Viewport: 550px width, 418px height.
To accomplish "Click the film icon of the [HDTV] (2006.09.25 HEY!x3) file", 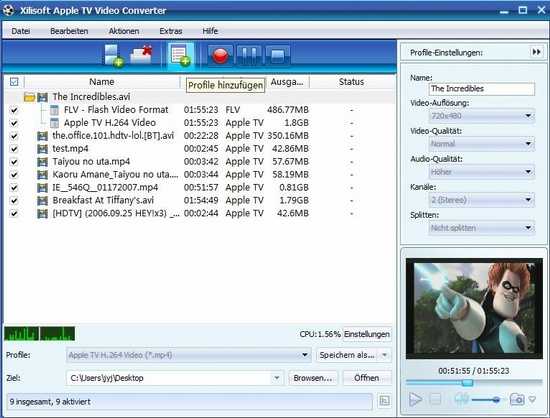I will (x=42, y=214).
